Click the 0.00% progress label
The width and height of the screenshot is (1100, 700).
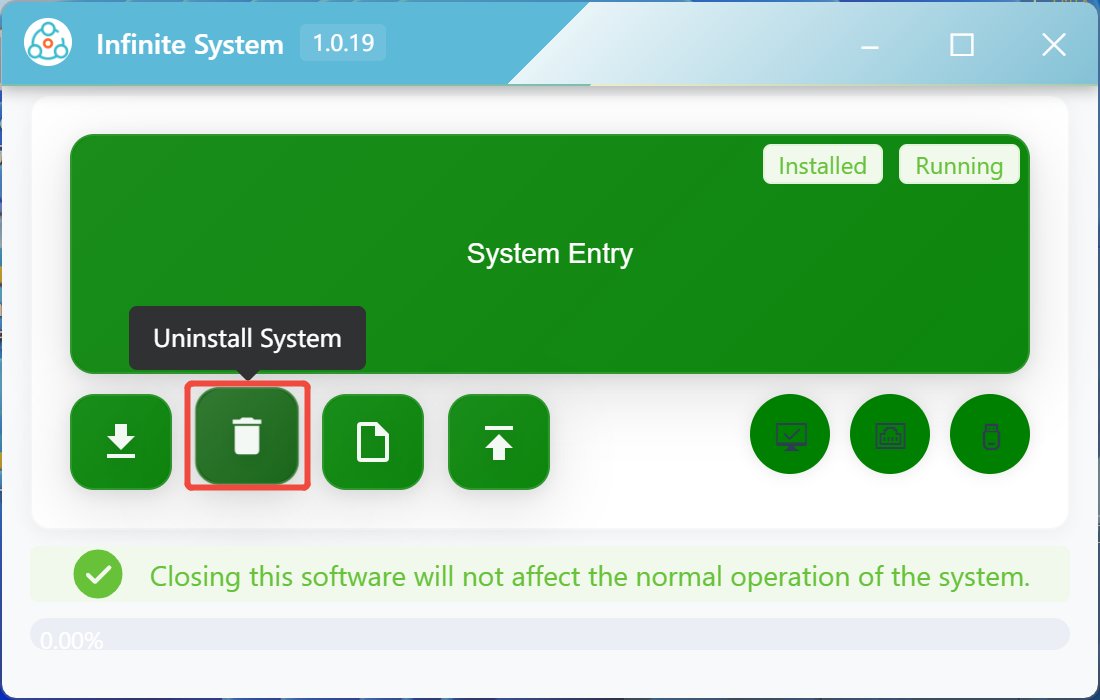71,640
